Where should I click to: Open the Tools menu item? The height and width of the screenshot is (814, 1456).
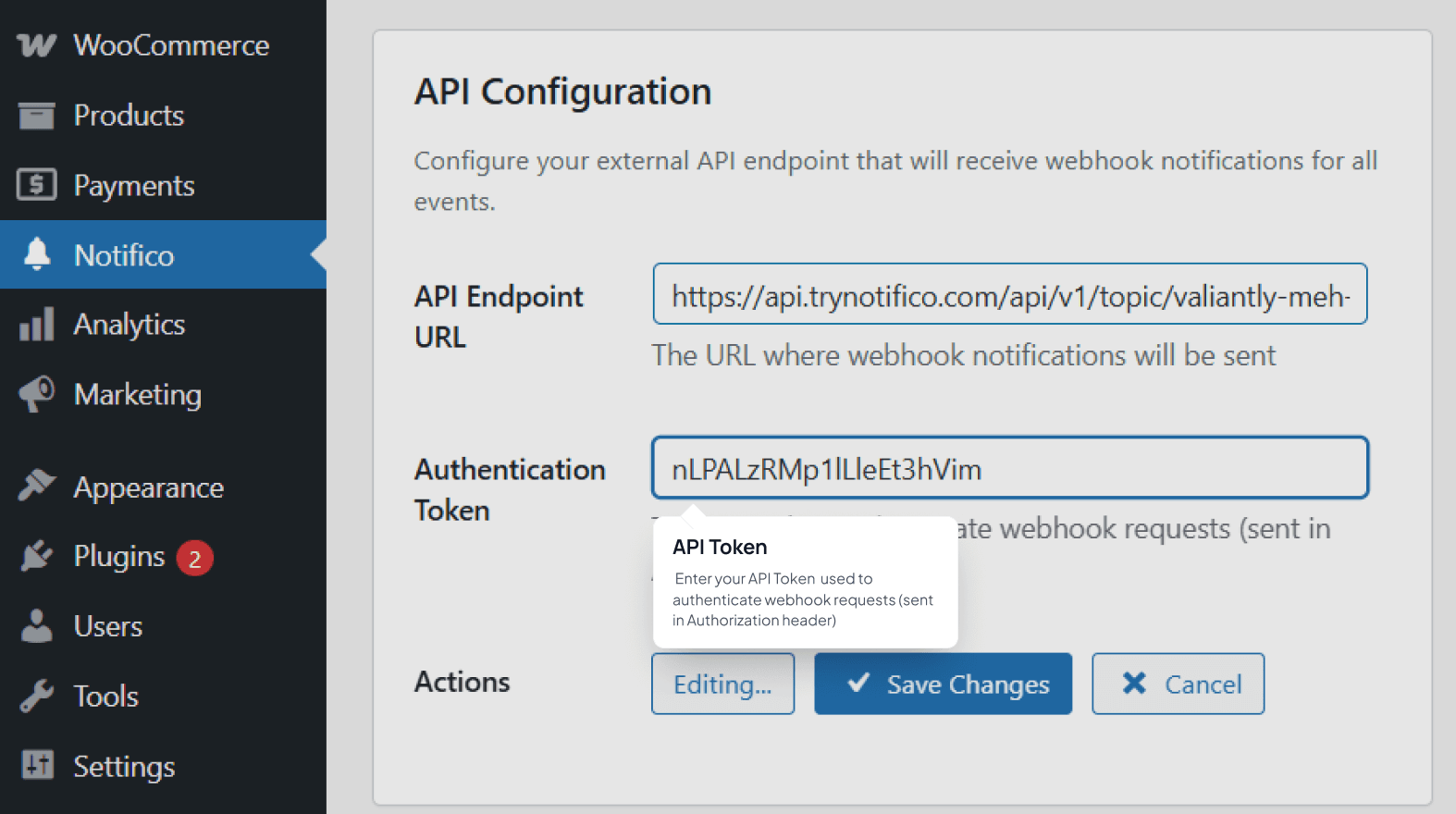(163, 697)
